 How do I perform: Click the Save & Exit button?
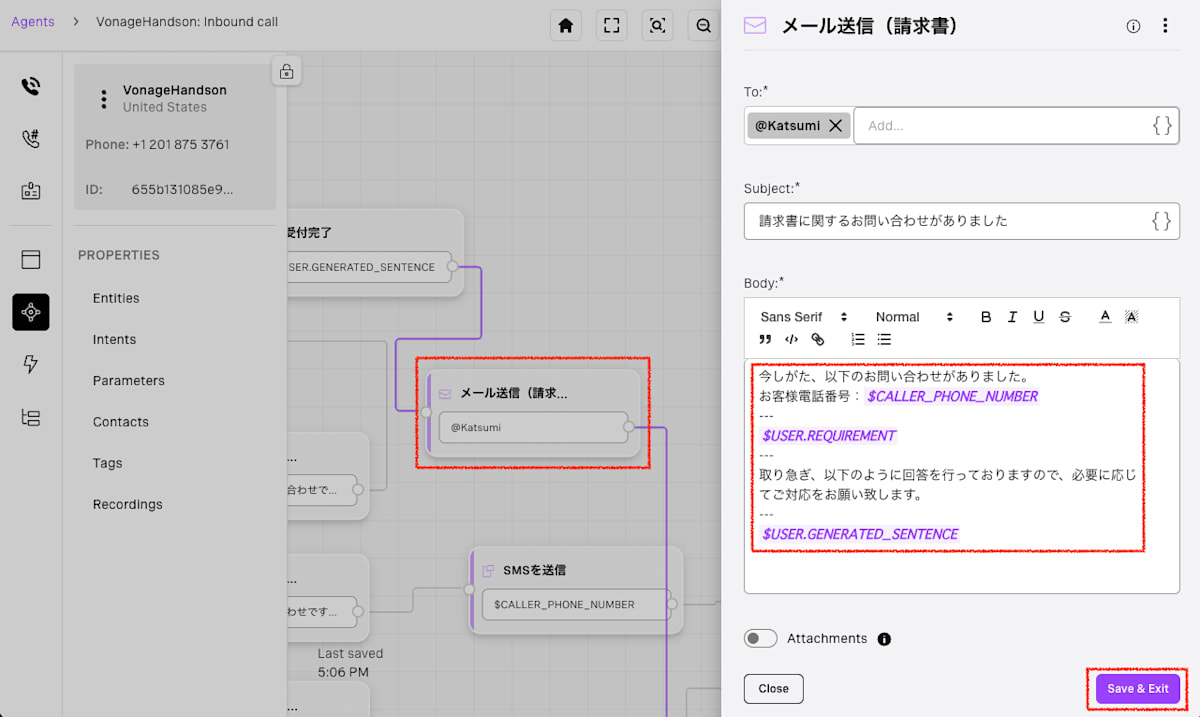1138,689
